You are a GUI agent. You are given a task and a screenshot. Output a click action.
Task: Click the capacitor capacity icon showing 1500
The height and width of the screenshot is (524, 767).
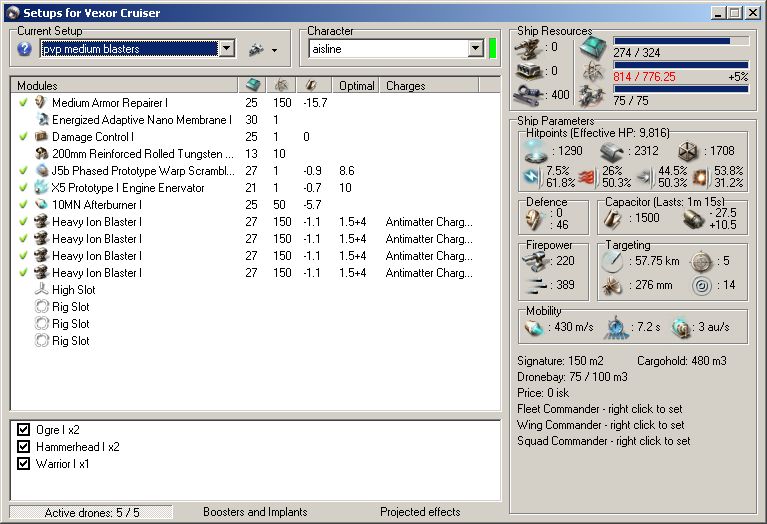click(x=611, y=219)
